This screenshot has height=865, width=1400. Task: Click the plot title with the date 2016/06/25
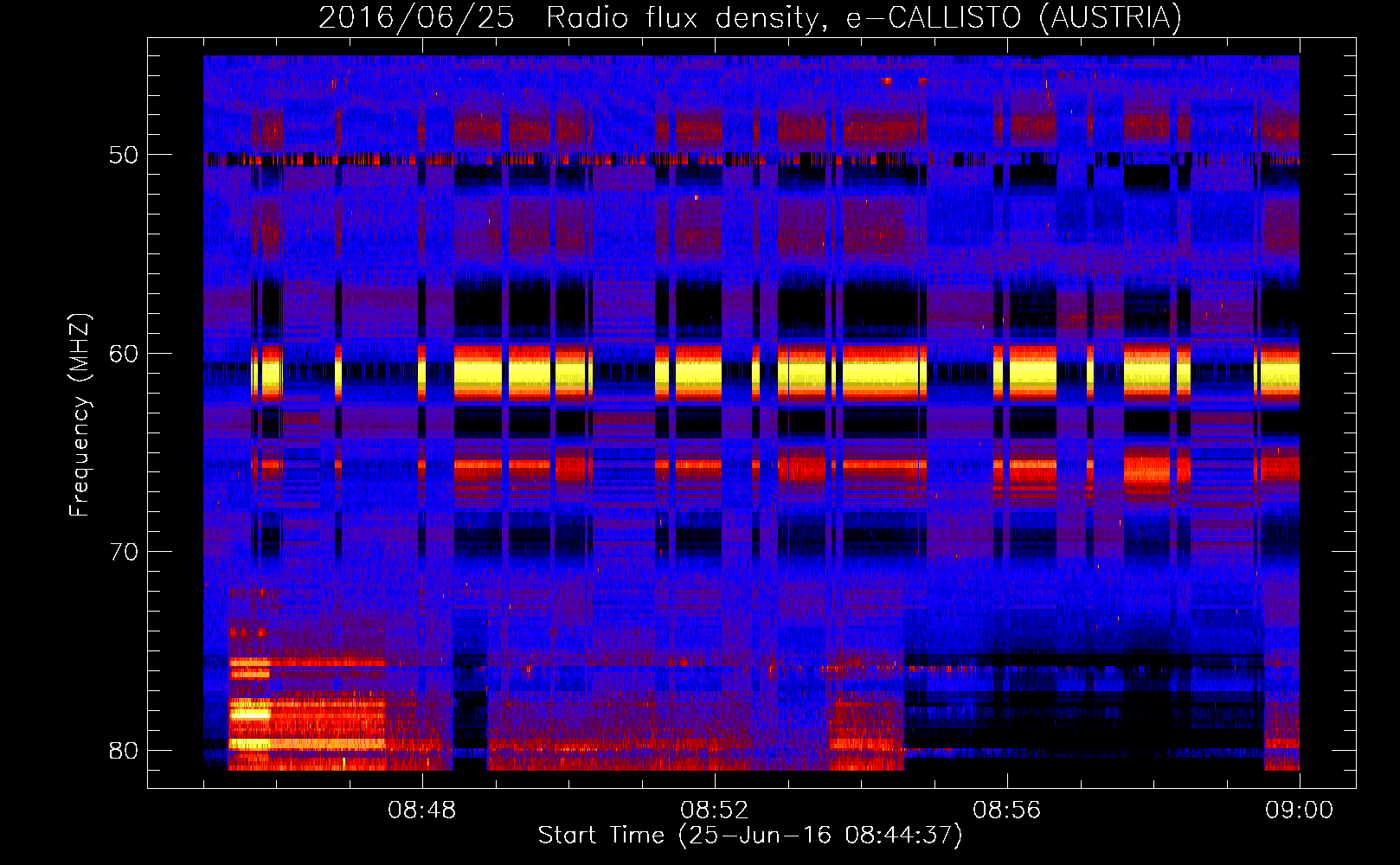[x=750, y=17]
